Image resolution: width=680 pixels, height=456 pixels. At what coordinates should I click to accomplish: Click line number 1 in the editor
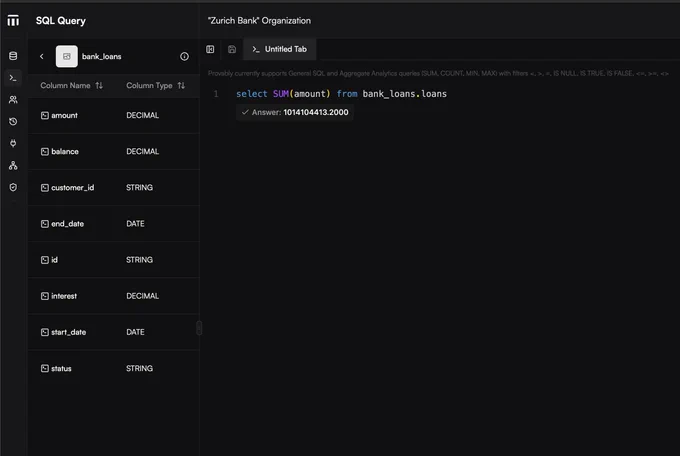[216, 94]
